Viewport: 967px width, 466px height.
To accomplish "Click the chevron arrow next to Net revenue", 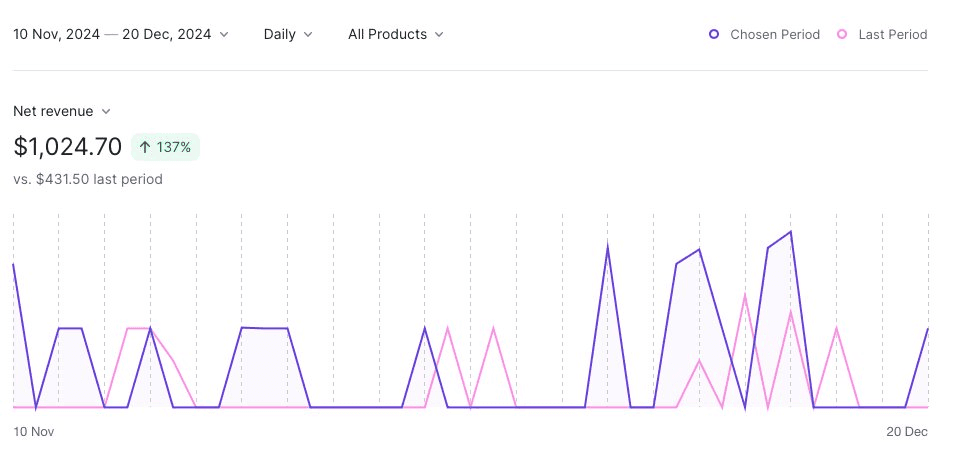I will click(106, 112).
